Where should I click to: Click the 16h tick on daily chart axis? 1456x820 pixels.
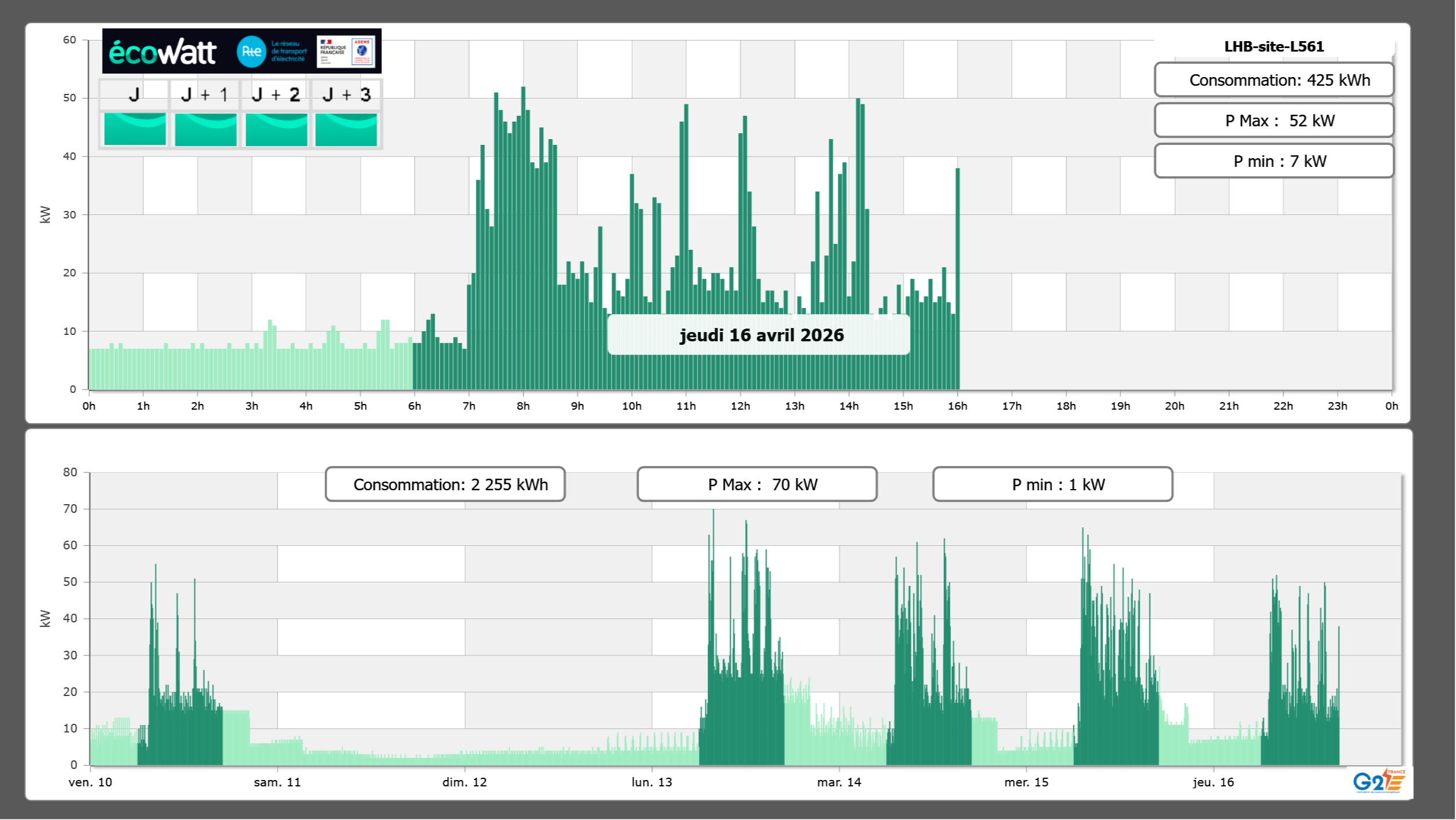pos(957,406)
